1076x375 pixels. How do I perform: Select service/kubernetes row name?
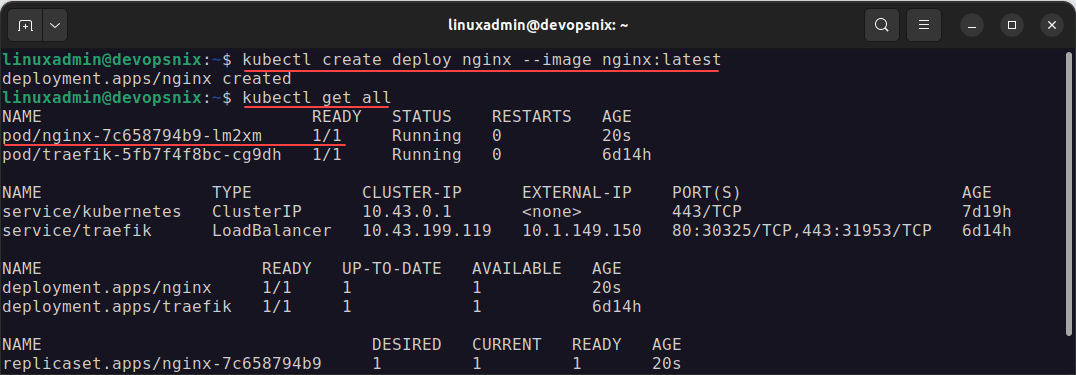[92, 212]
